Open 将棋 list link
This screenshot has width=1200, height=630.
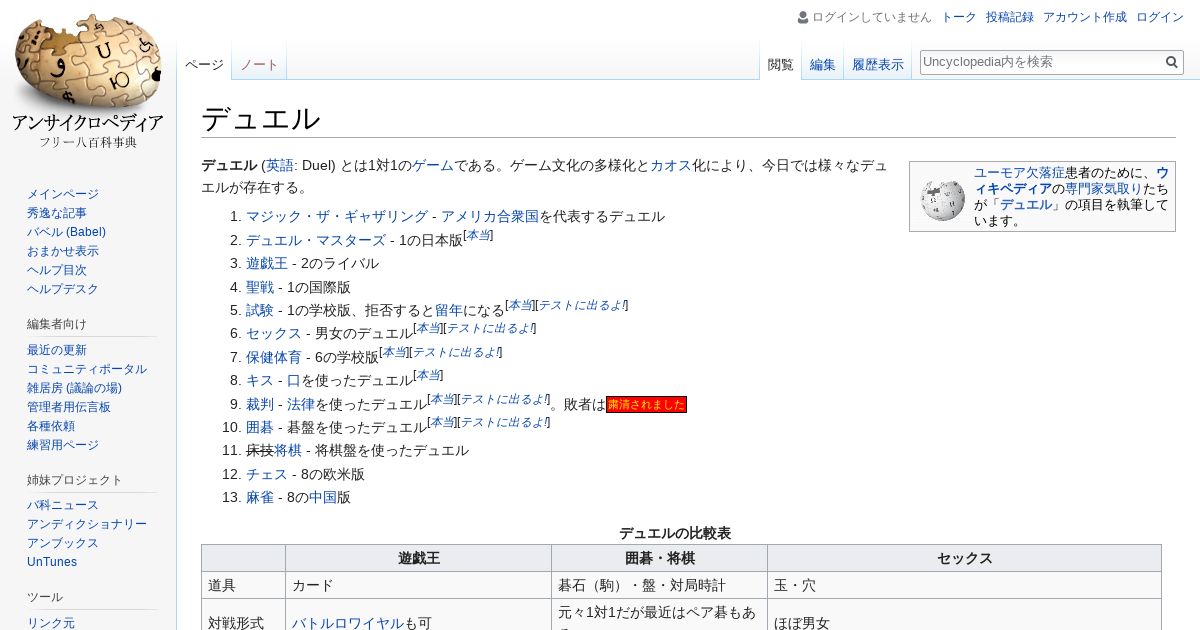(288, 450)
